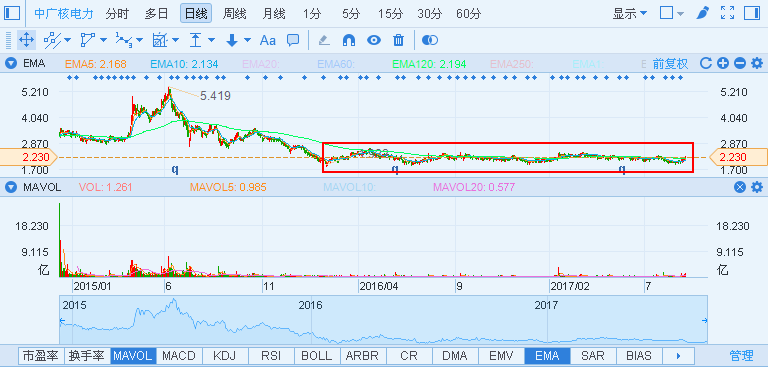Viewport: 768px width, 367px height.
Task: Toggle the BIAS indicator
Action: (x=639, y=356)
